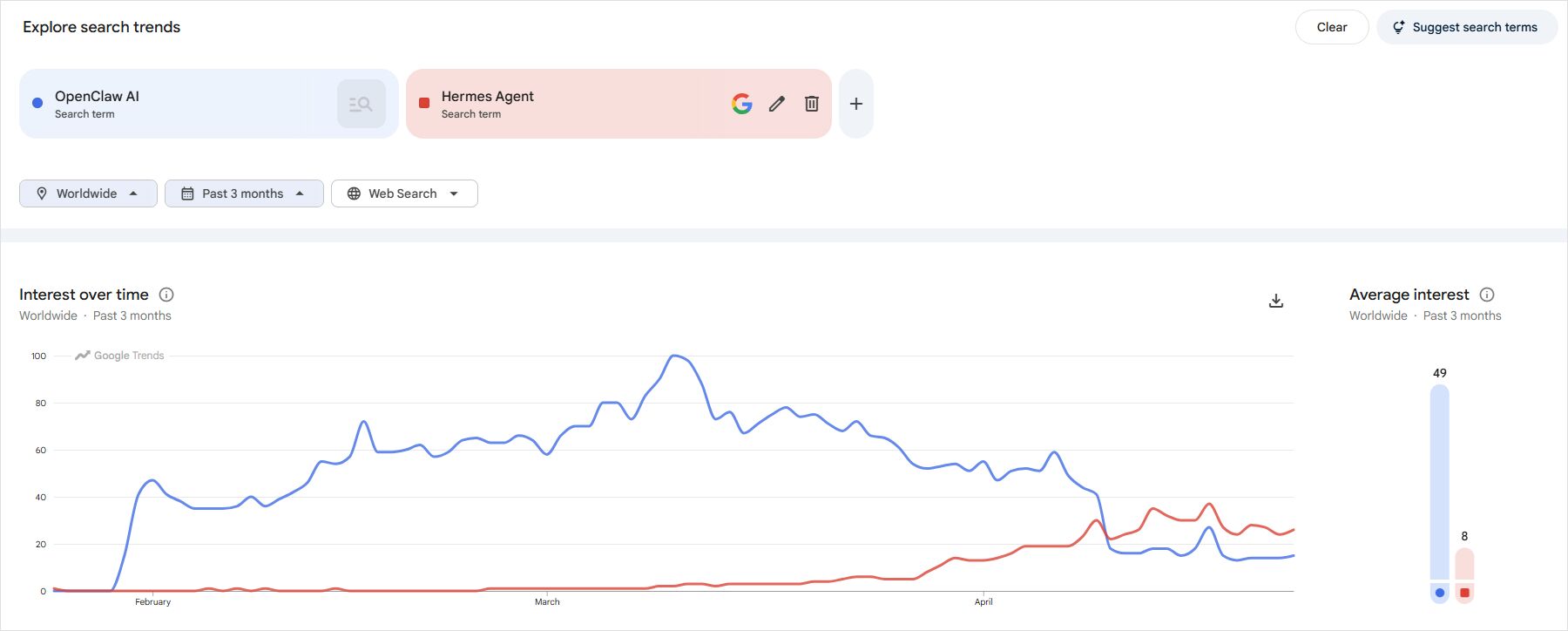Delete the Hermes Agent search term
The height and width of the screenshot is (631, 1568).
(x=811, y=104)
